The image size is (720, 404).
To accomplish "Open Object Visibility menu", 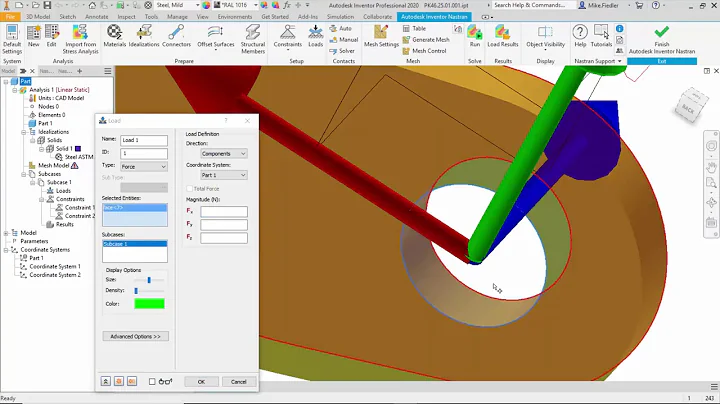I will (546, 38).
